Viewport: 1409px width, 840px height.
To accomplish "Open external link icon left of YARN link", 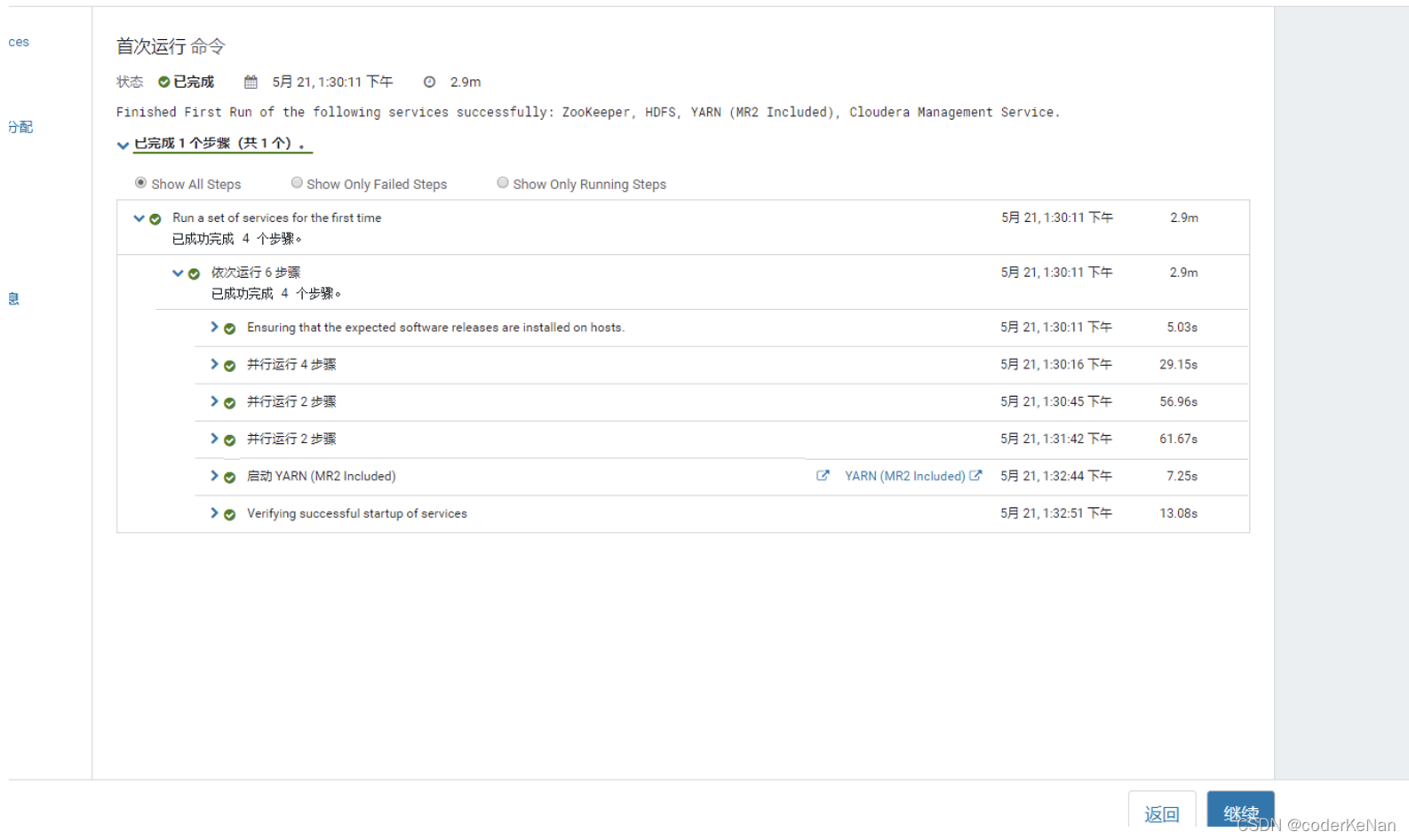I will pyautogui.click(x=823, y=476).
